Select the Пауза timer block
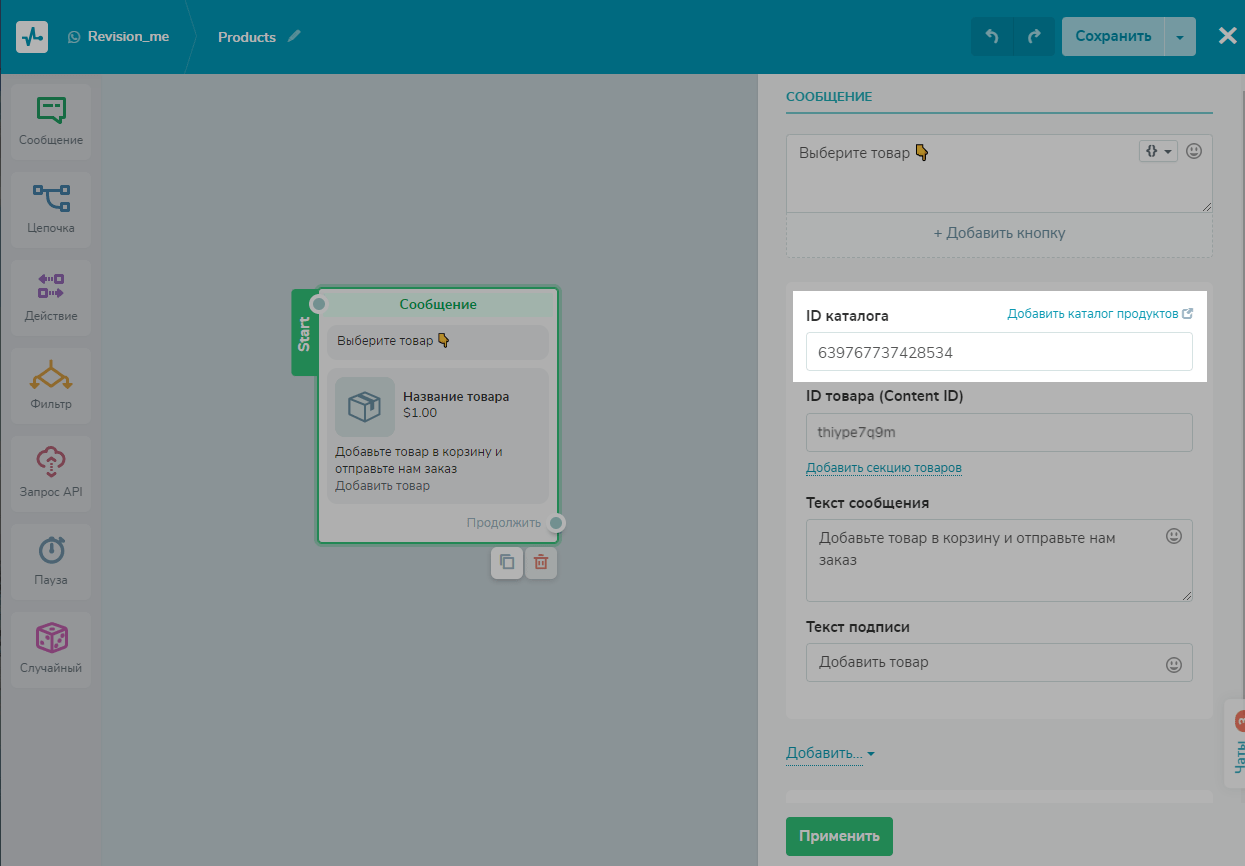Viewport: 1245px width, 866px height. pyautogui.click(x=51, y=561)
